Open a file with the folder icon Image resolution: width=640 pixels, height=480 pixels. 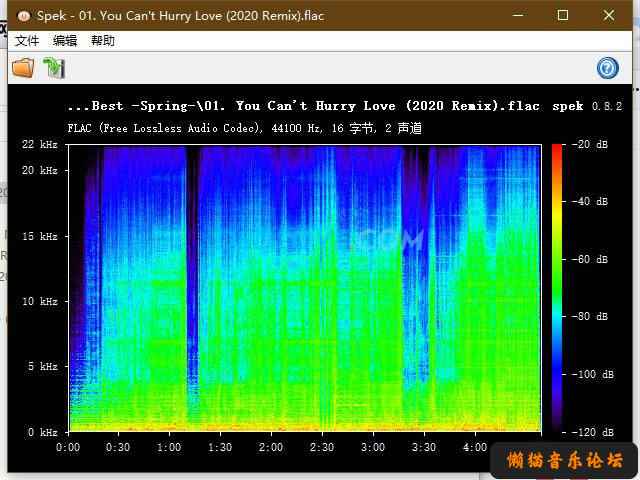pyautogui.click(x=23, y=67)
